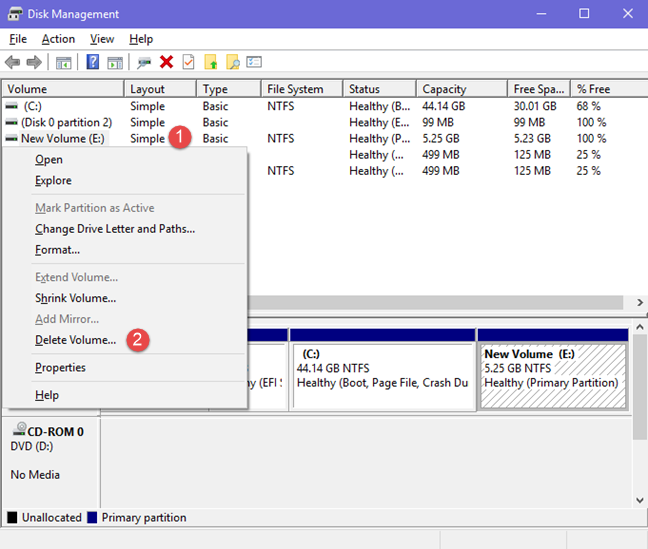Select Change Drive Letter and Paths

126,229
